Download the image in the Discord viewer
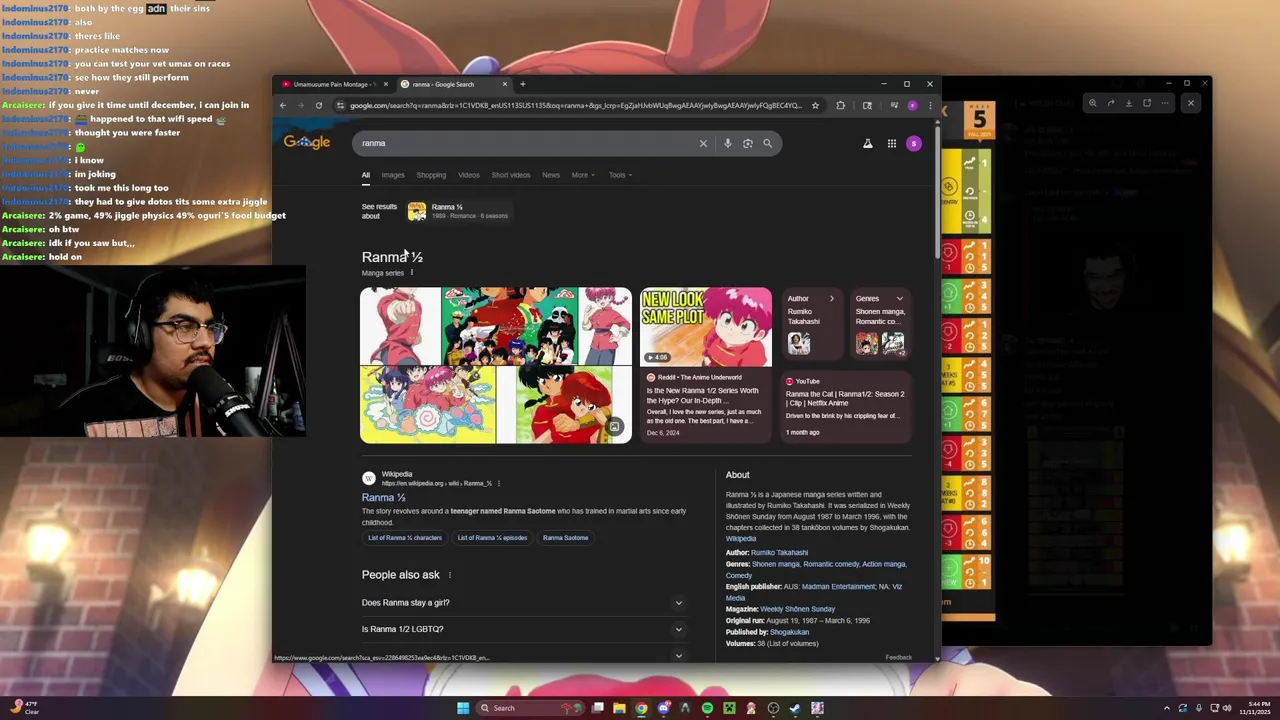The height and width of the screenshot is (720, 1280). point(1128,103)
